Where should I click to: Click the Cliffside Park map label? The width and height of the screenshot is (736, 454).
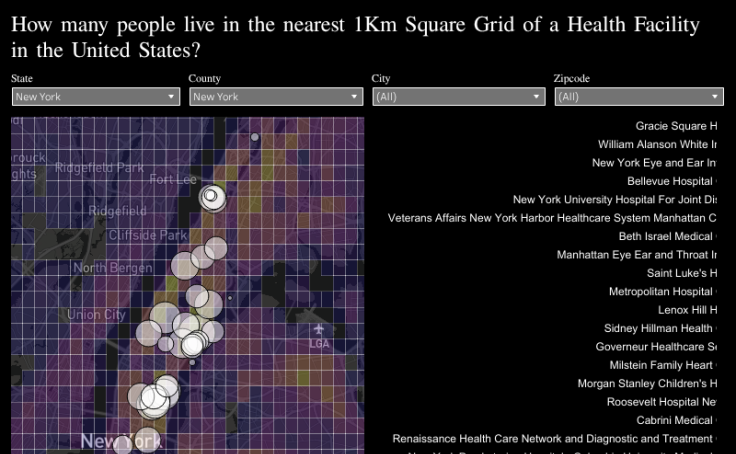click(148, 235)
